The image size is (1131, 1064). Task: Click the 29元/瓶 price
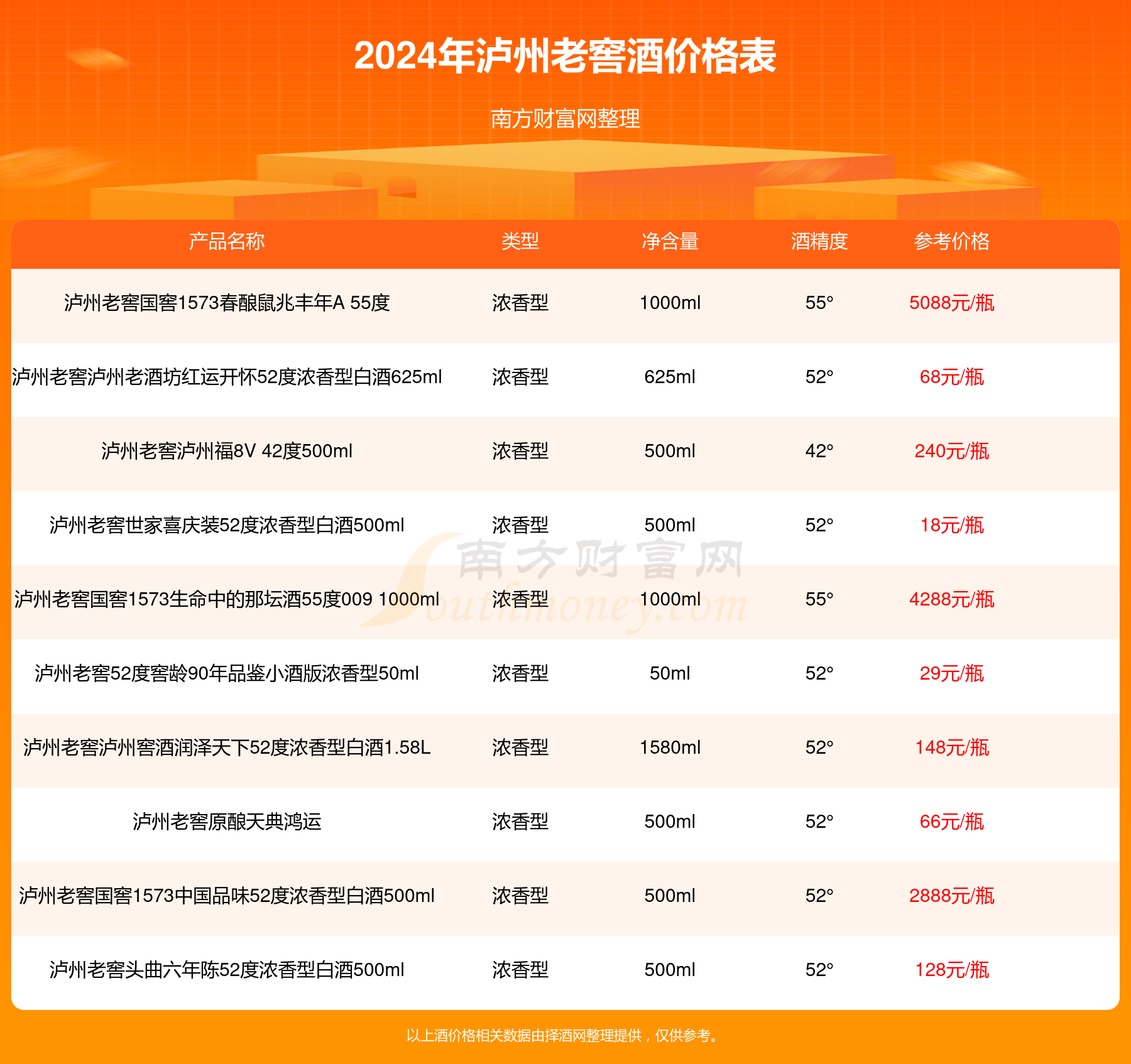coord(952,673)
